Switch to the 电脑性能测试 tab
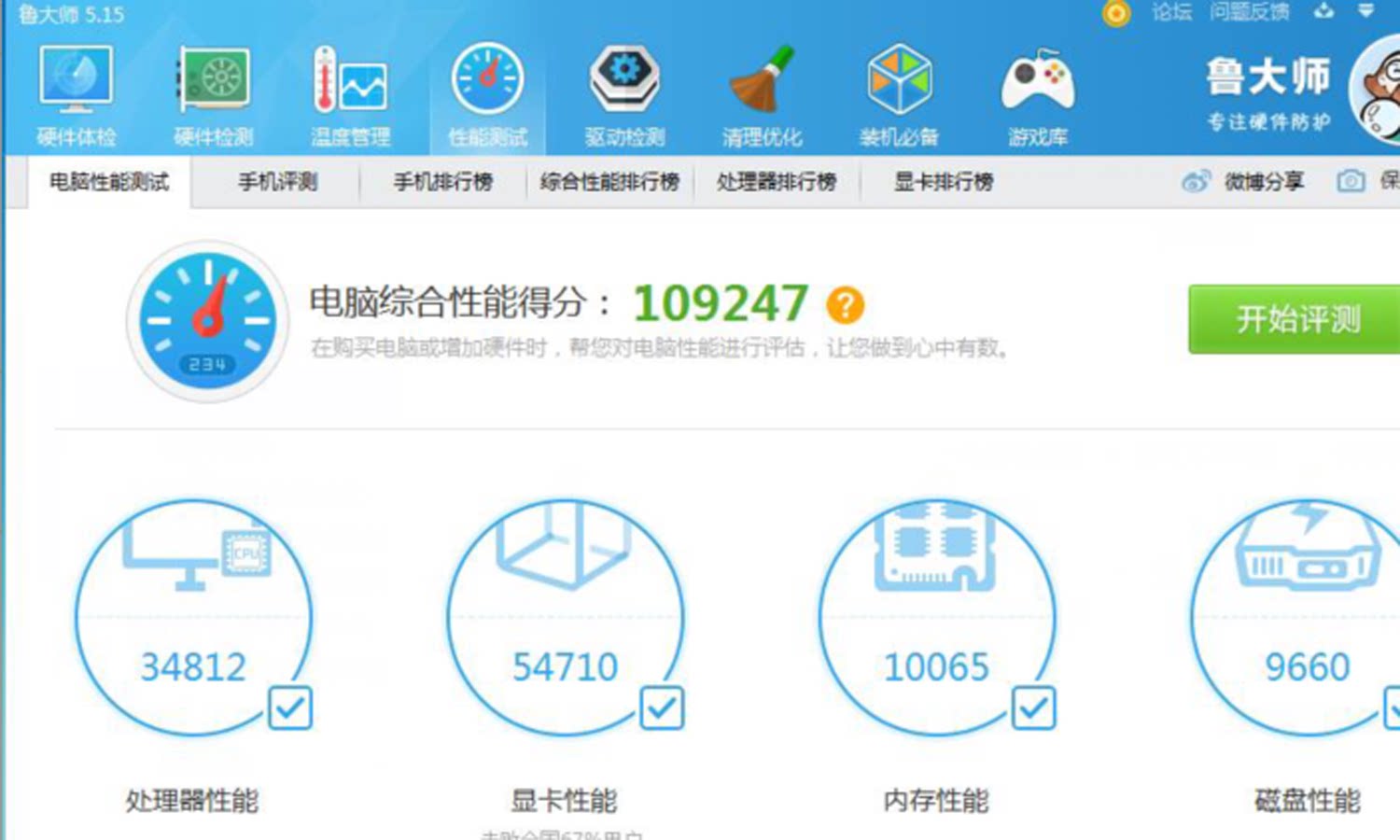This screenshot has width=1400, height=840. 109,182
